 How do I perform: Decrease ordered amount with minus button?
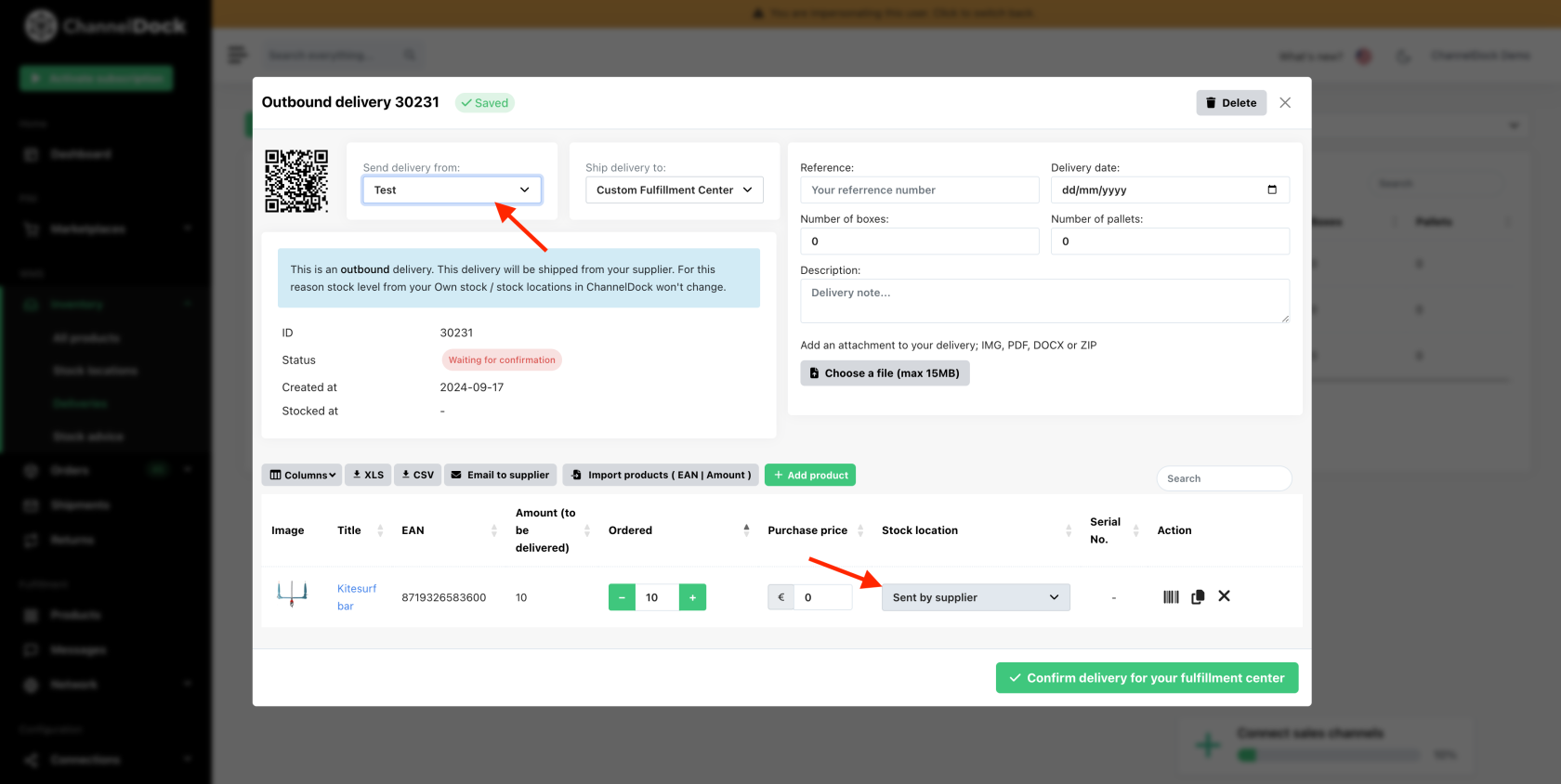(x=622, y=597)
